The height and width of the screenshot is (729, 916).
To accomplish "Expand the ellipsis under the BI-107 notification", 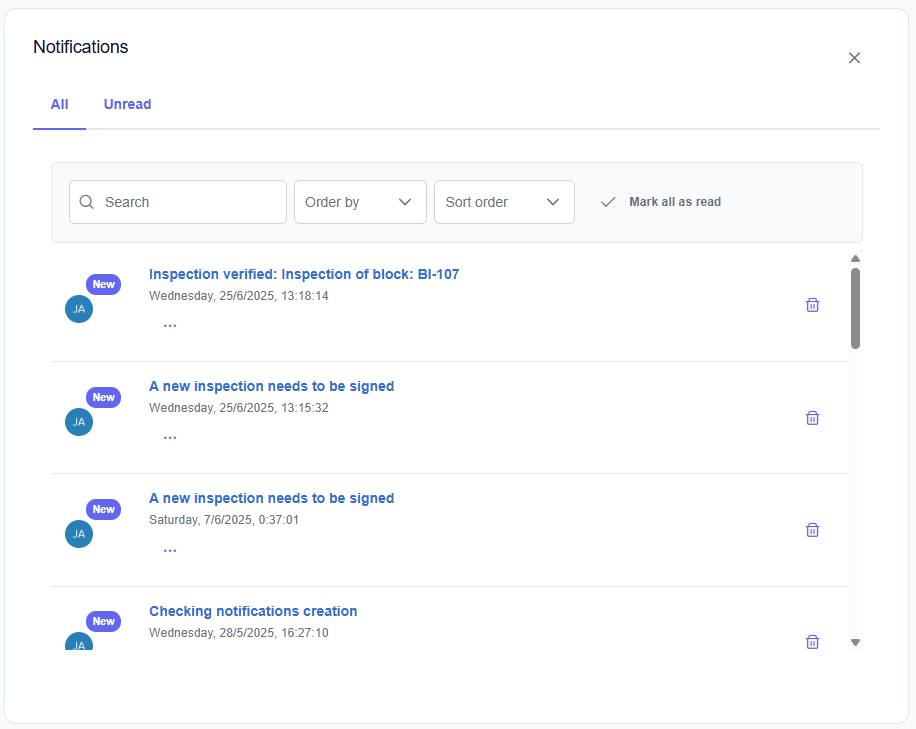I will point(170,326).
